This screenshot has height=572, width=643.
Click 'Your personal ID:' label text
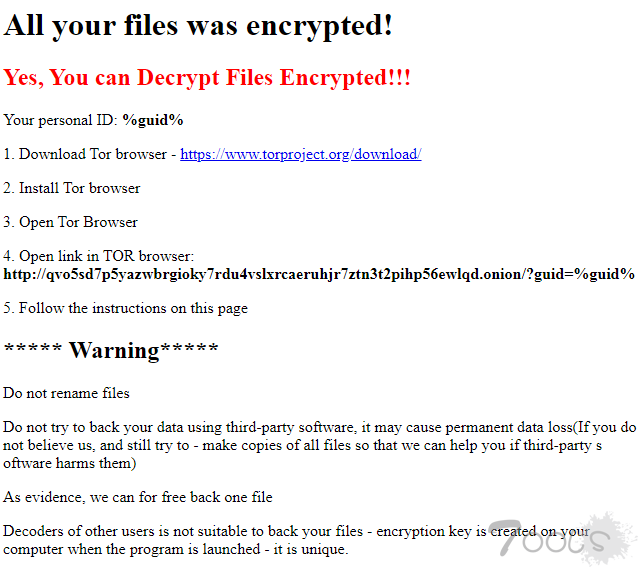tap(60, 120)
